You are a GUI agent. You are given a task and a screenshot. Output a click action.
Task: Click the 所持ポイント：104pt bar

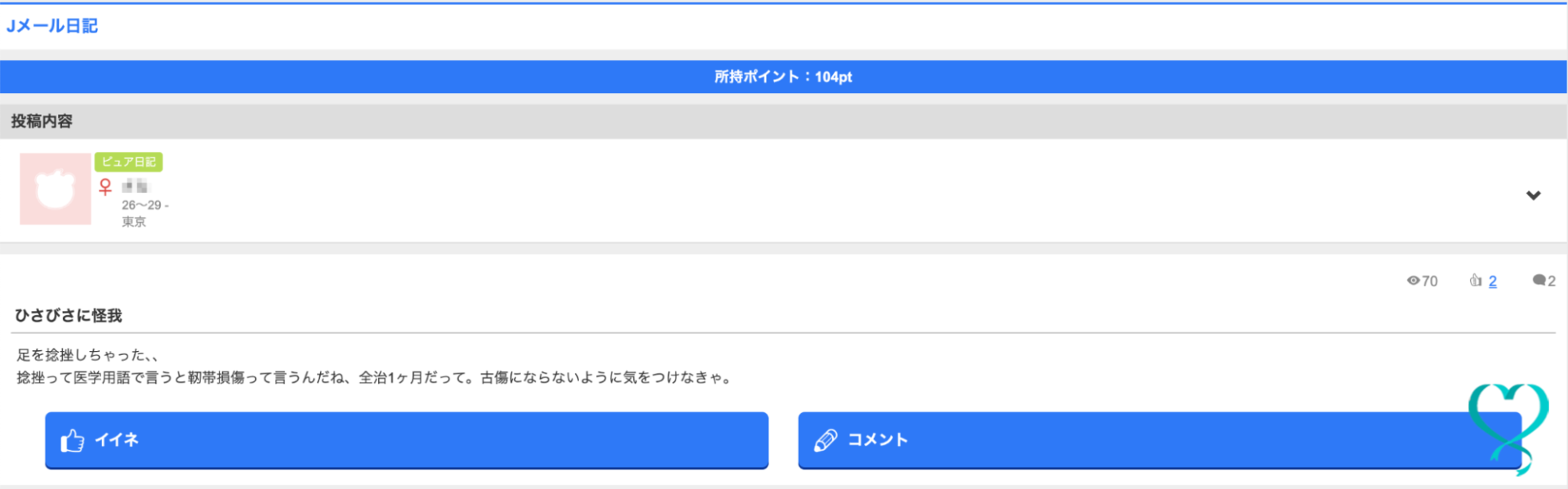(782, 75)
